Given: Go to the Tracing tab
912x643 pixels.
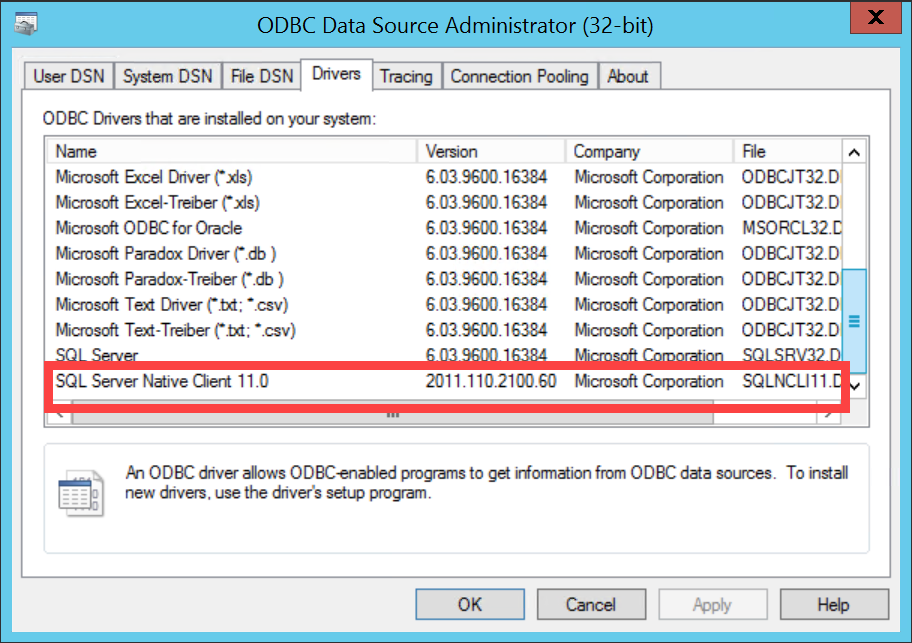Looking at the screenshot, I should coord(406,76).
